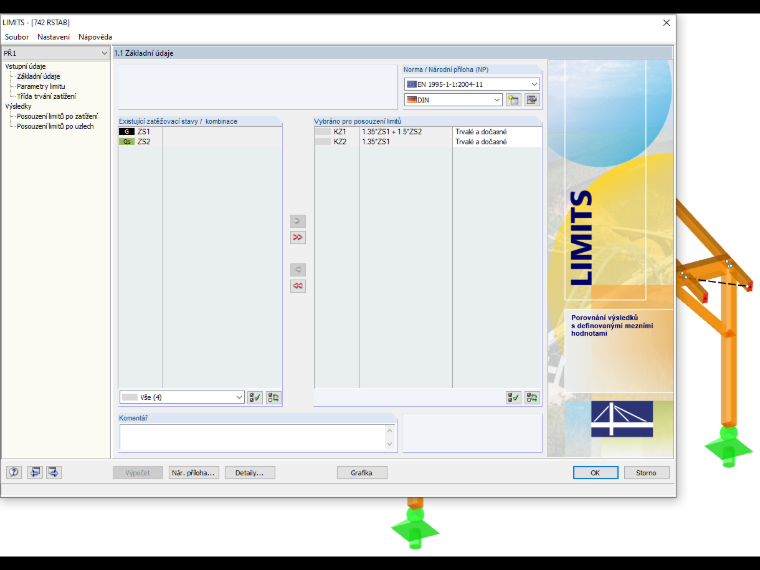Click the Komentář scrollbar down arrow
This screenshot has height=570, width=760.
[x=390, y=444]
